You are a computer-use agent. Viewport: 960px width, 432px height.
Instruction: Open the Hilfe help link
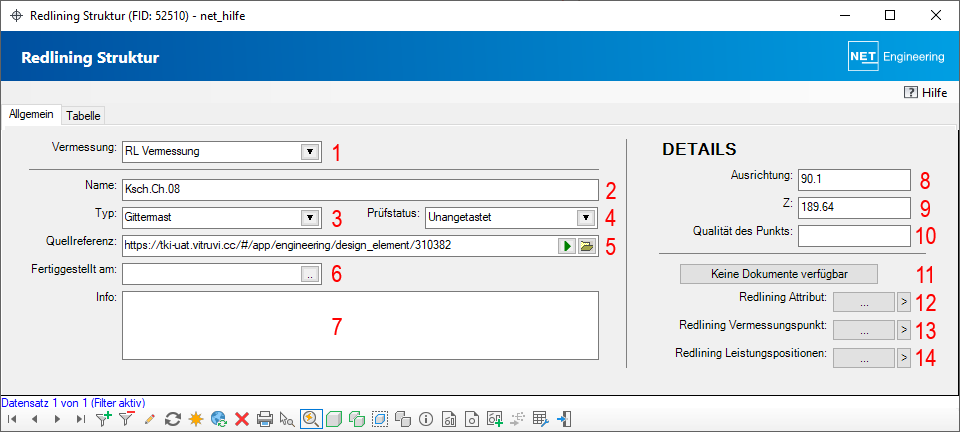[925, 92]
